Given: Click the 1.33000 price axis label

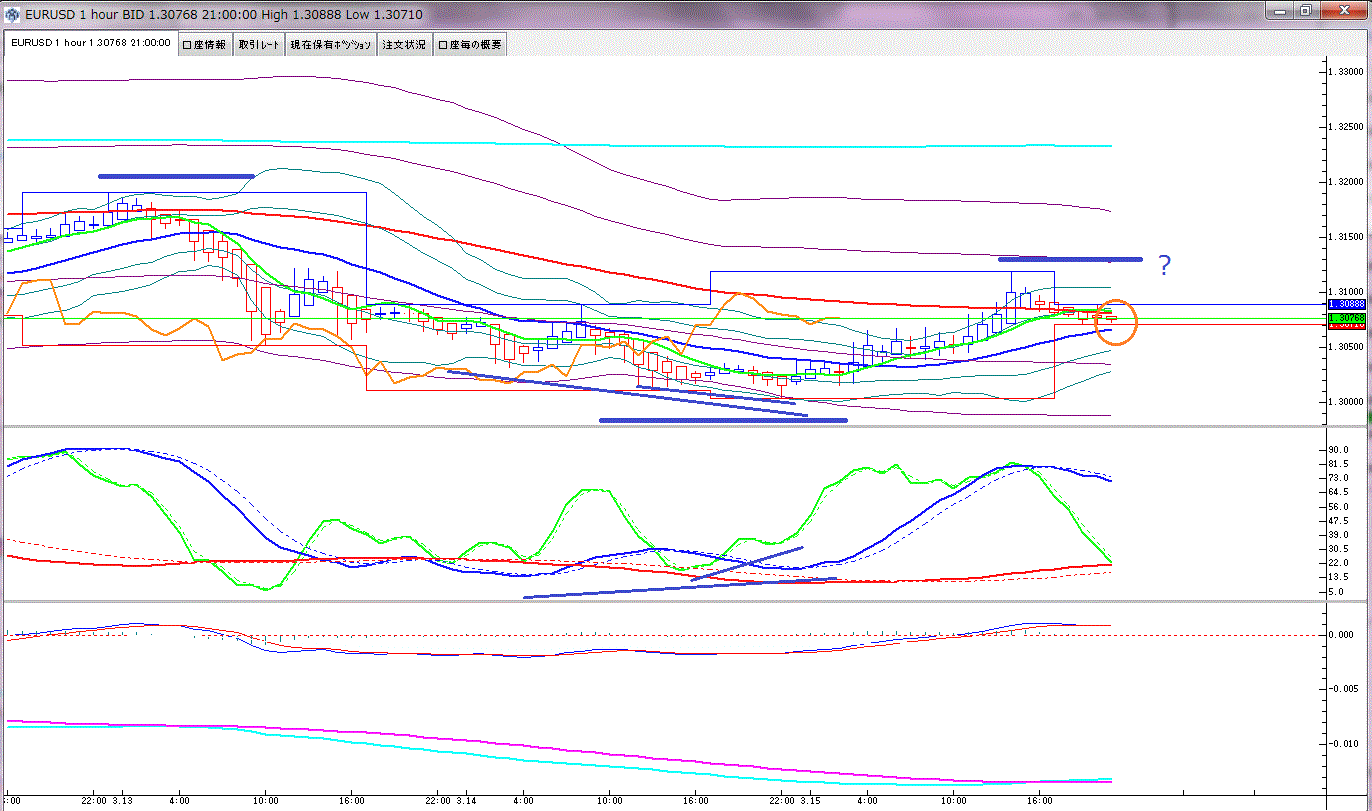Looking at the screenshot, I should point(1345,72).
